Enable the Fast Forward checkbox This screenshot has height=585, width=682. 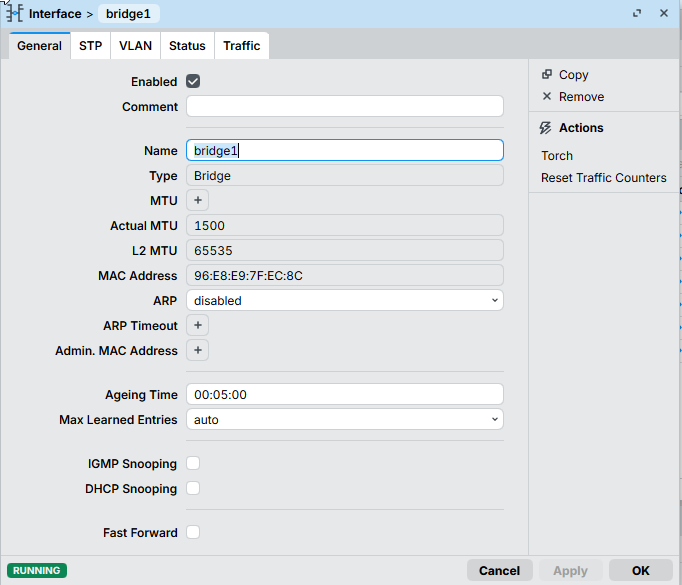193,532
